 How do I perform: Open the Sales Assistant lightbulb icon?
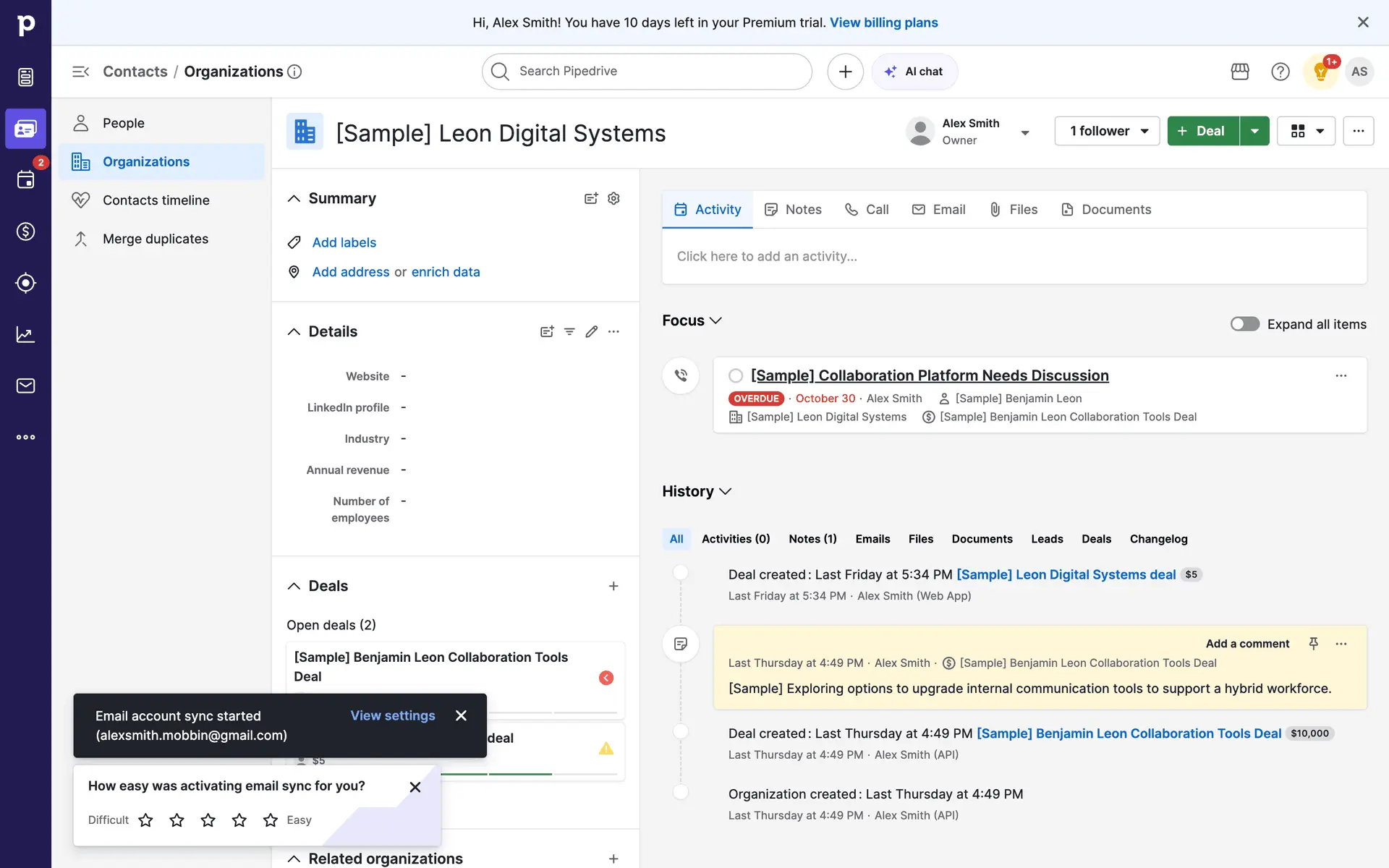[x=1320, y=72]
